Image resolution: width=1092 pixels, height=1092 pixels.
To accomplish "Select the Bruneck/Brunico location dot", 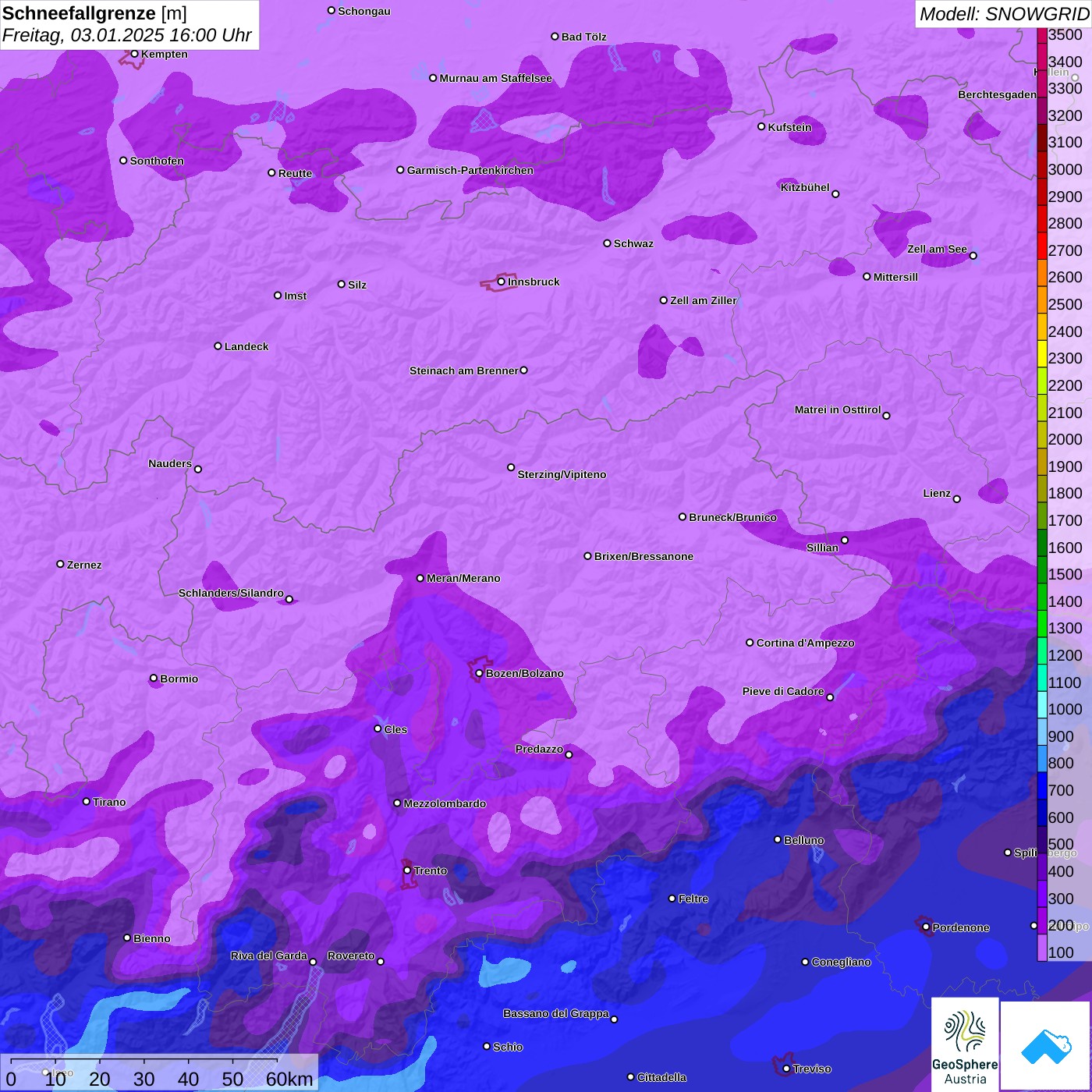I will point(682,516).
